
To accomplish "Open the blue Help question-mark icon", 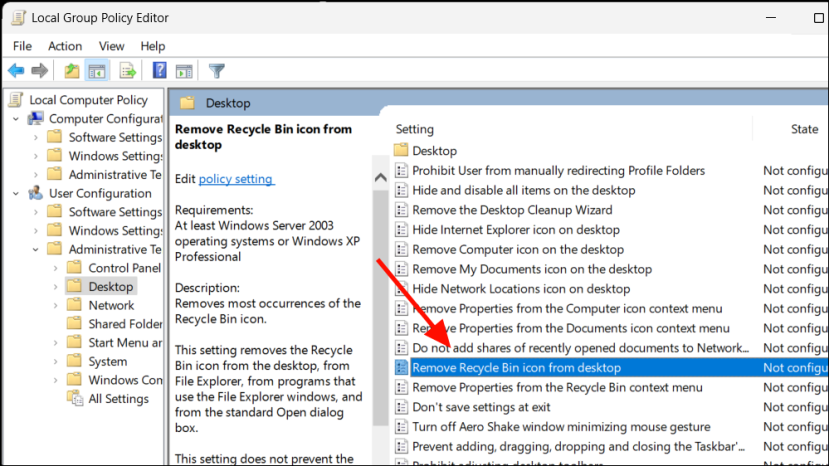I will click(159, 70).
